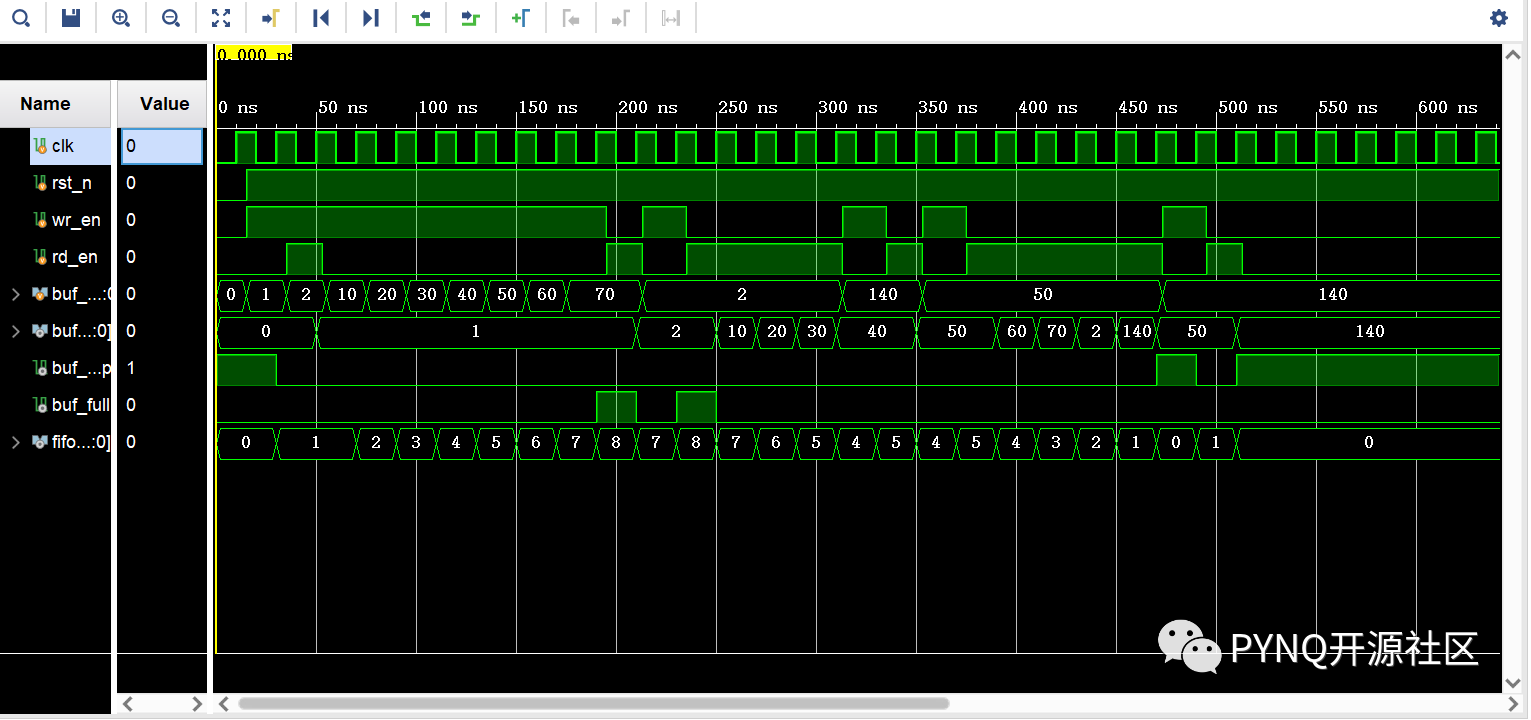The width and height of the screenshot is (1531, 720).
Task: Expand the bus row directly below rd_en
Action: point(15,294)
